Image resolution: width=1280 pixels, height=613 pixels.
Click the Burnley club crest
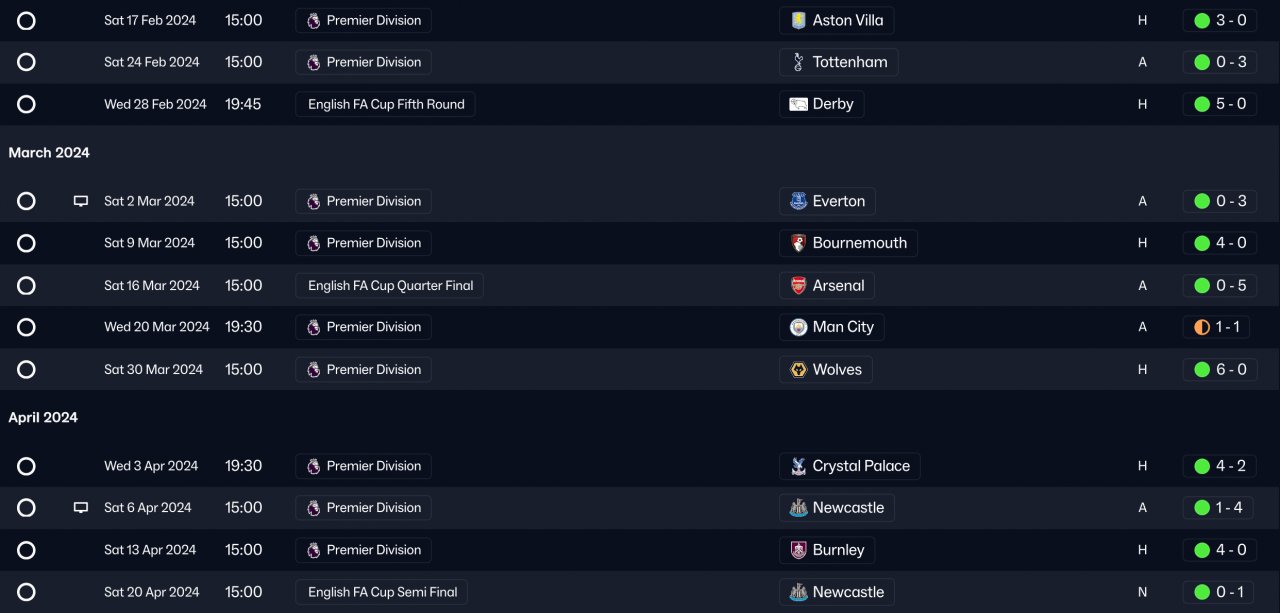coord(798,550)
